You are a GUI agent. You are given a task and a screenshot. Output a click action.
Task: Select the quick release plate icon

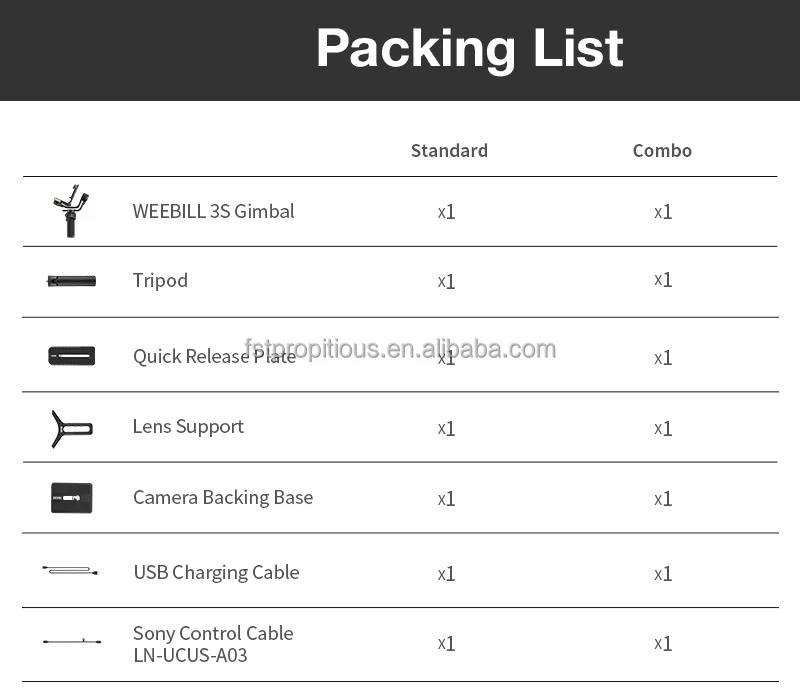(x=71, y=355)
